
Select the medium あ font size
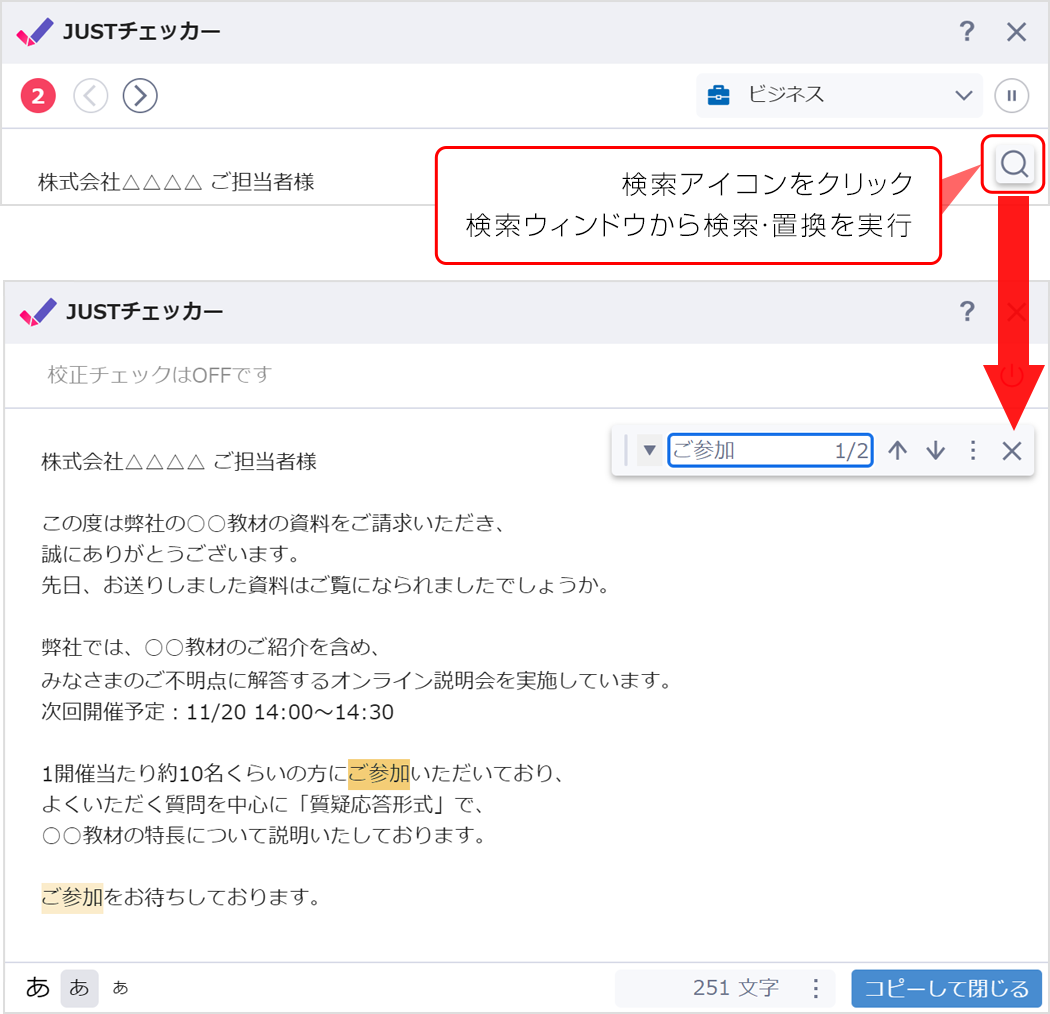point(79,988)
